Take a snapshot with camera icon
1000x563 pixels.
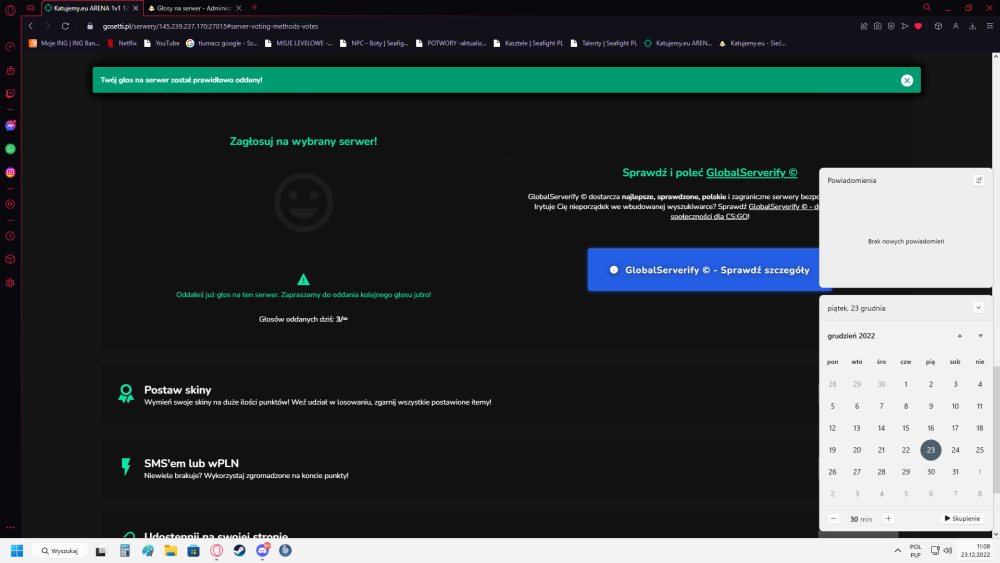(878, 26)
